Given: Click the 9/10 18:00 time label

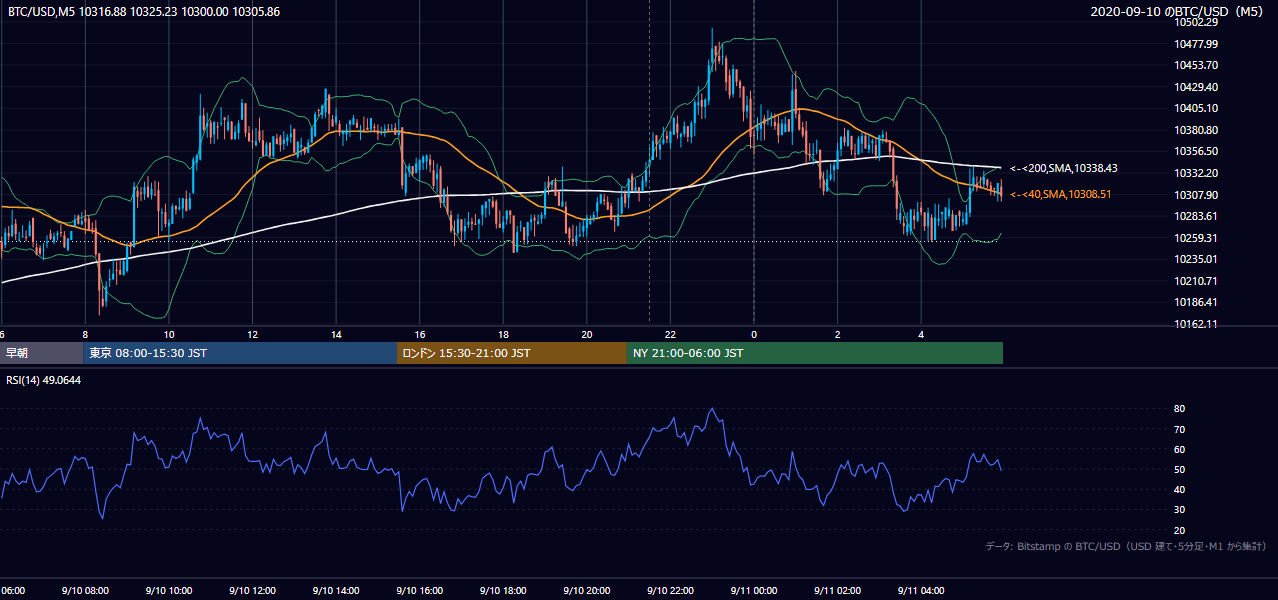Looking at the screenshot, I should pos(503,591).
